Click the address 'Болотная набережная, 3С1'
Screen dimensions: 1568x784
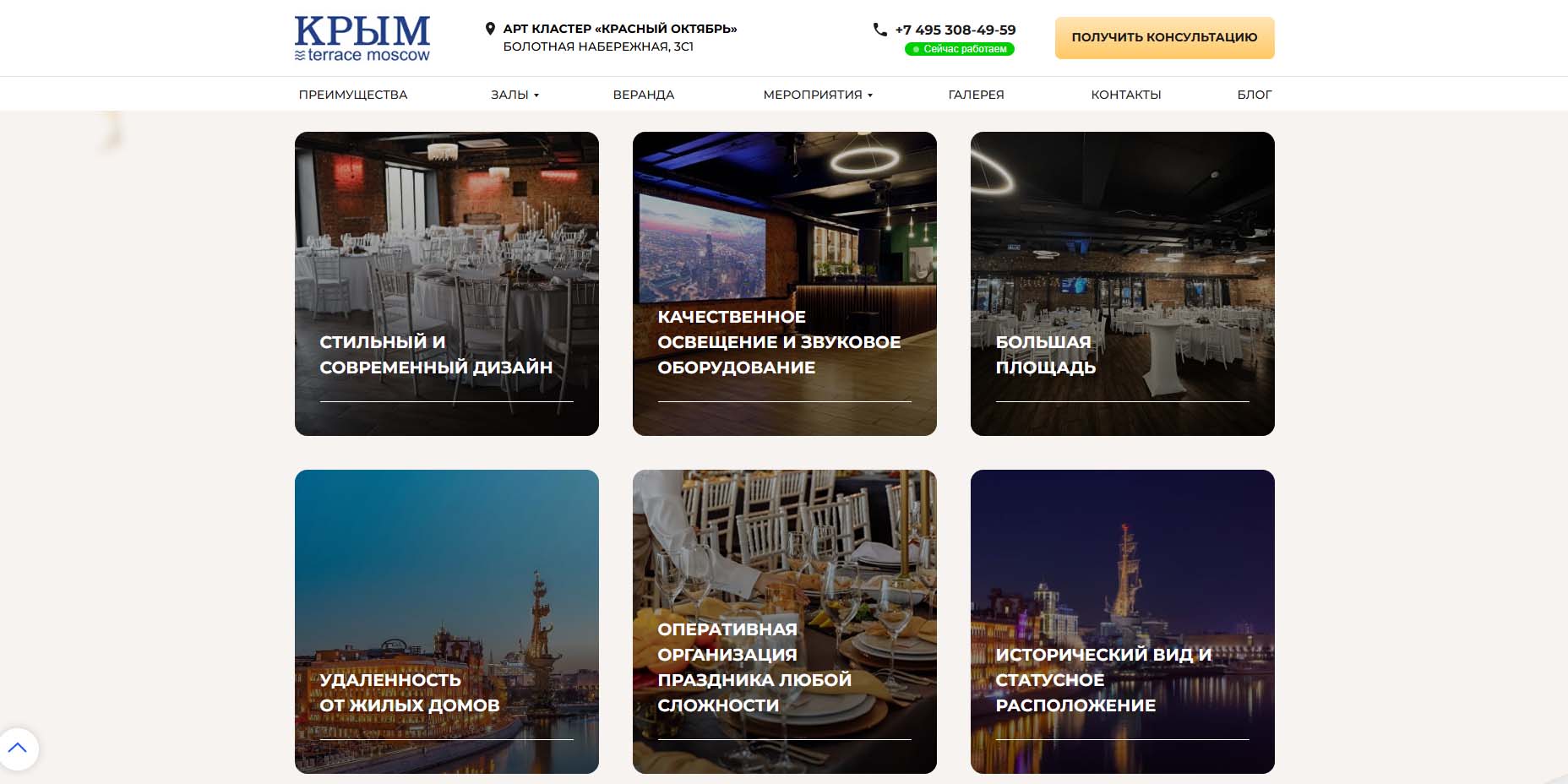597,46
